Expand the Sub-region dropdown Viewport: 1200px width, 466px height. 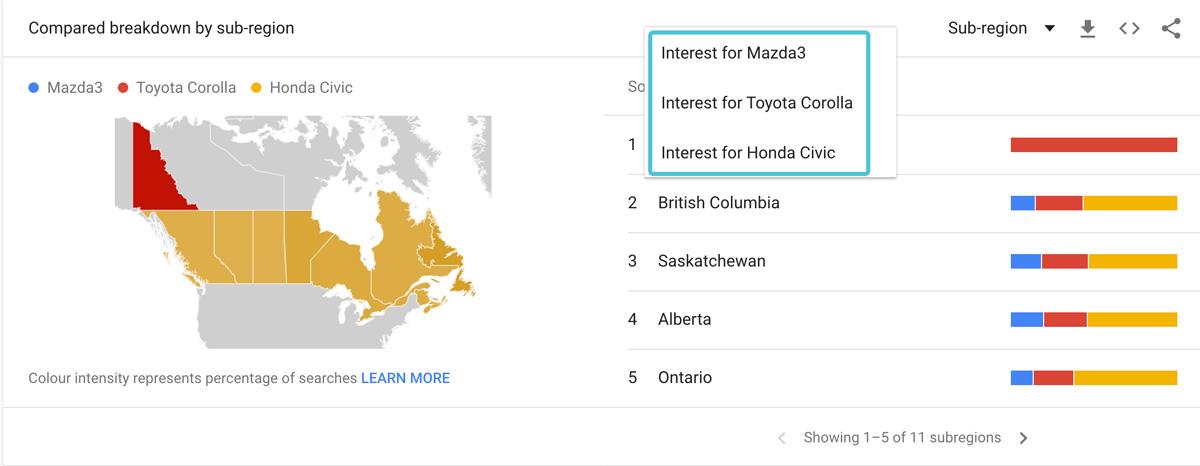(1001, 29)
